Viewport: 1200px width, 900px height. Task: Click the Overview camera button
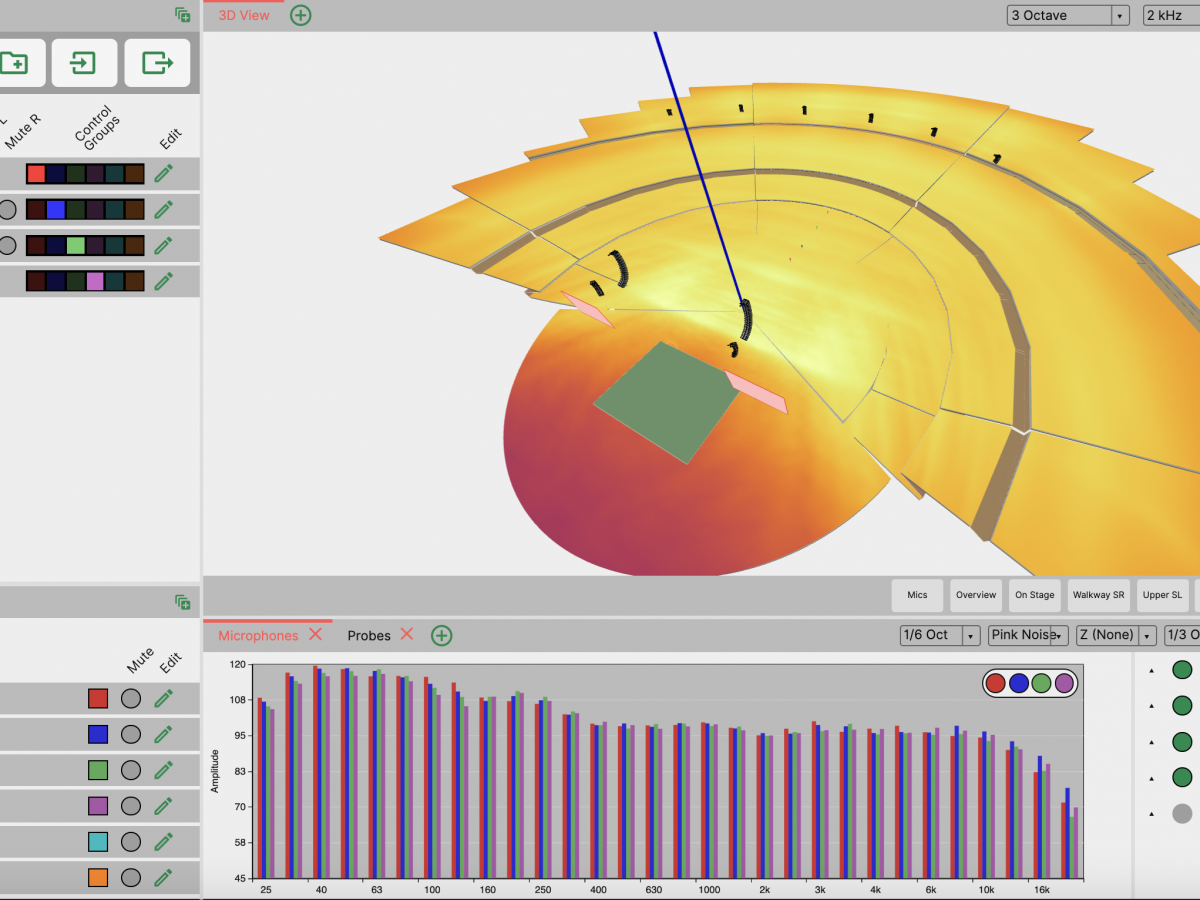click(x=975, y=595)
